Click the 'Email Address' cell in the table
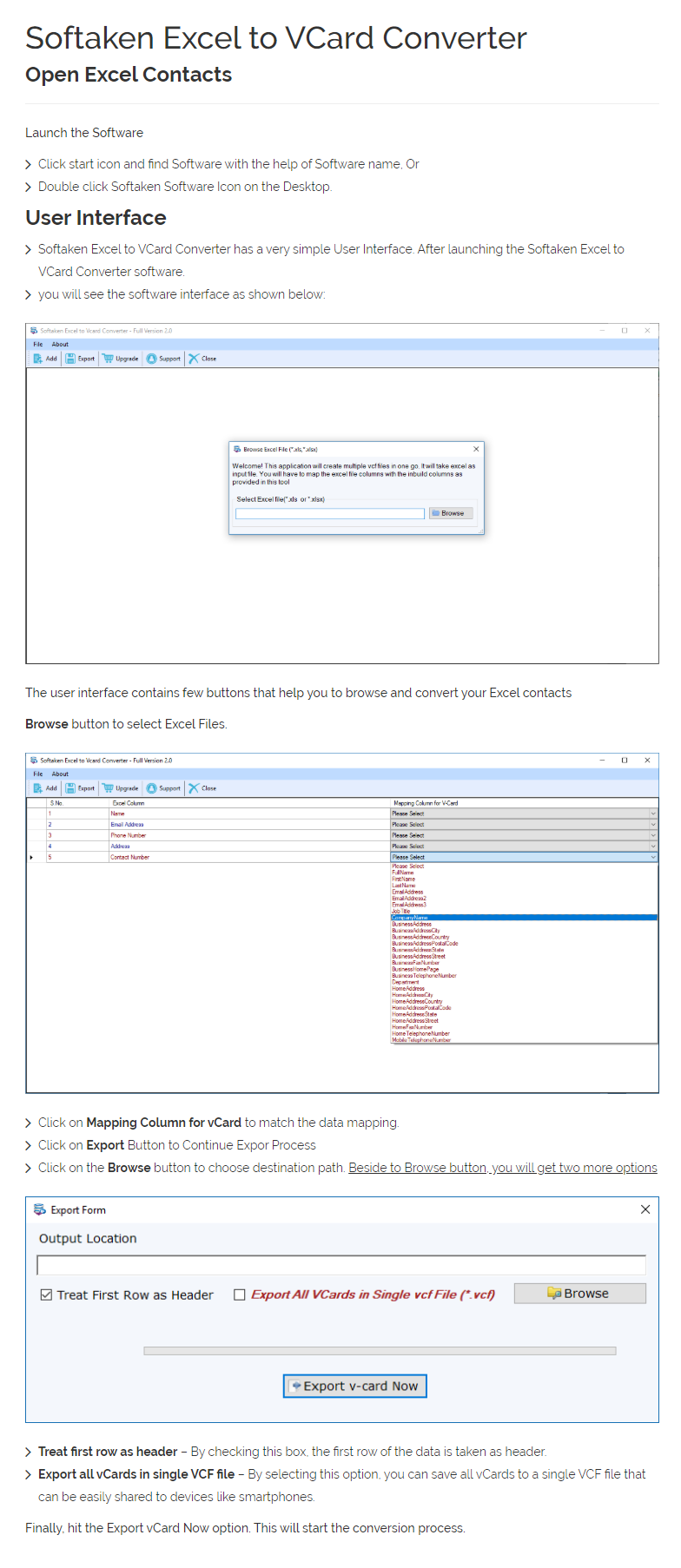This screenshot has width=681, height=1568. [249, 825]
